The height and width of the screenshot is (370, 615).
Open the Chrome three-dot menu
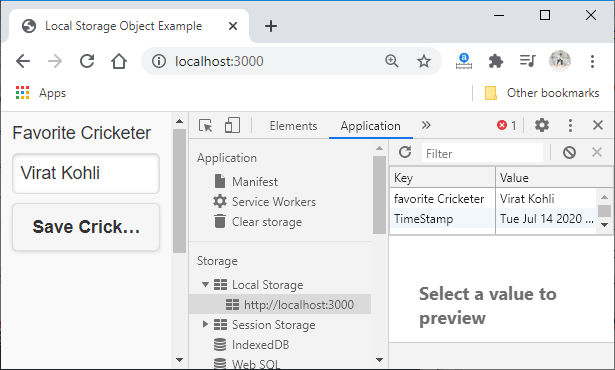click(x=592, y=61)
